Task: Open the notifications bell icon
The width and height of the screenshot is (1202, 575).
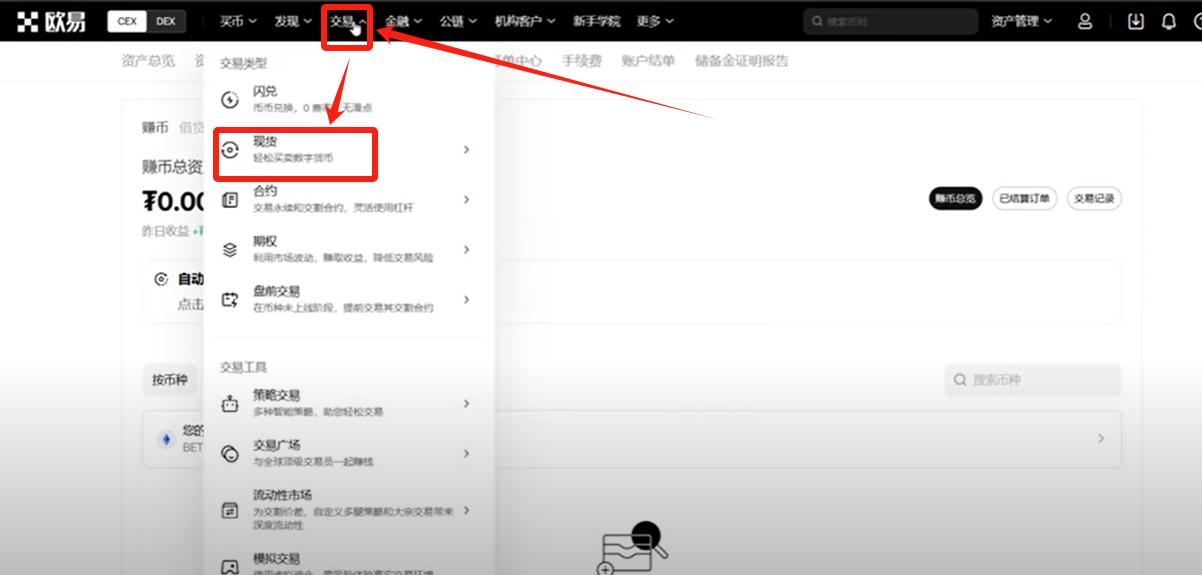Action: tap(1168, 21)
